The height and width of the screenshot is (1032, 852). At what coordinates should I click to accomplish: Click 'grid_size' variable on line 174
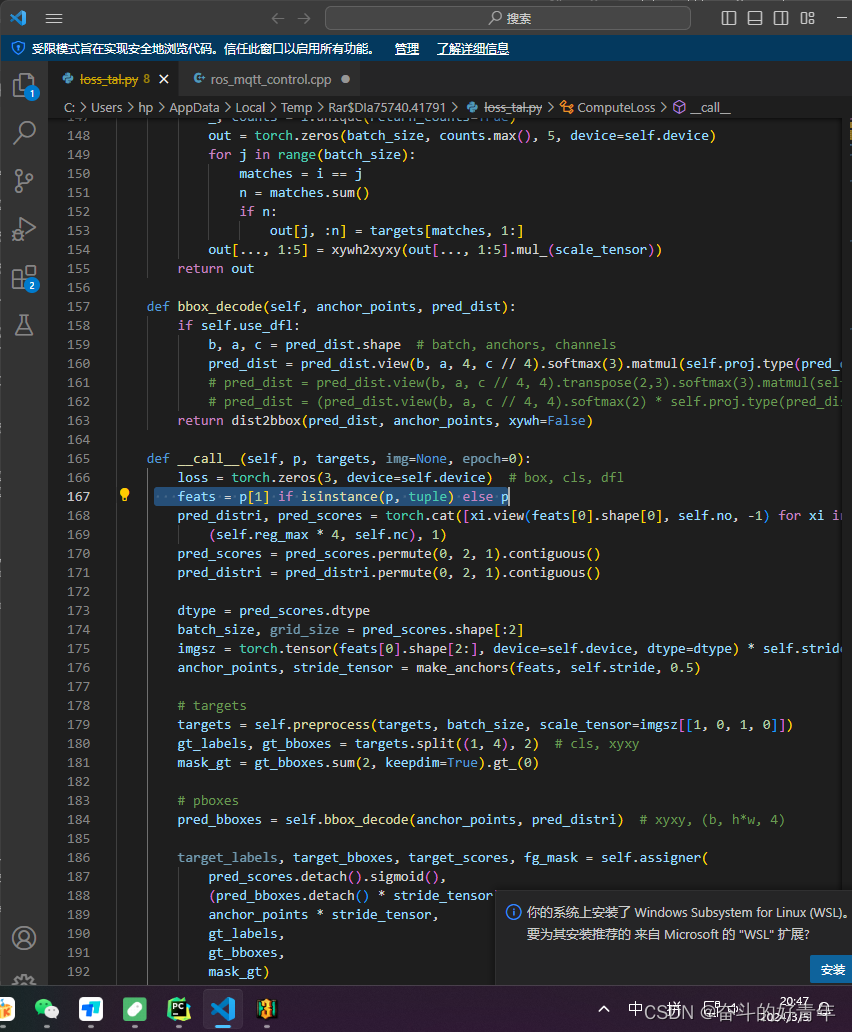[x=305, y=630]
